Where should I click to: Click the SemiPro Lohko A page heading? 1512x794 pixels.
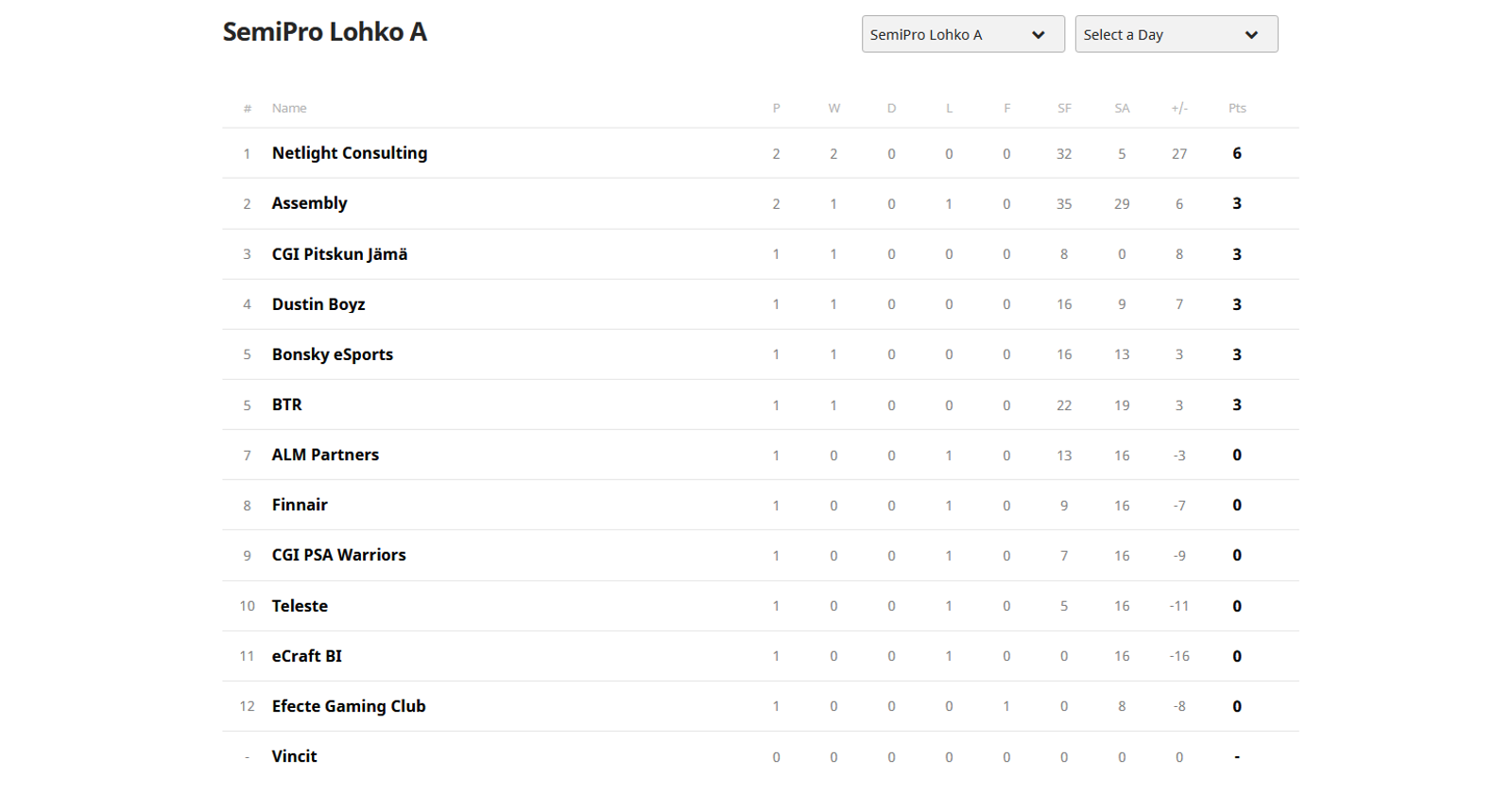324,32
